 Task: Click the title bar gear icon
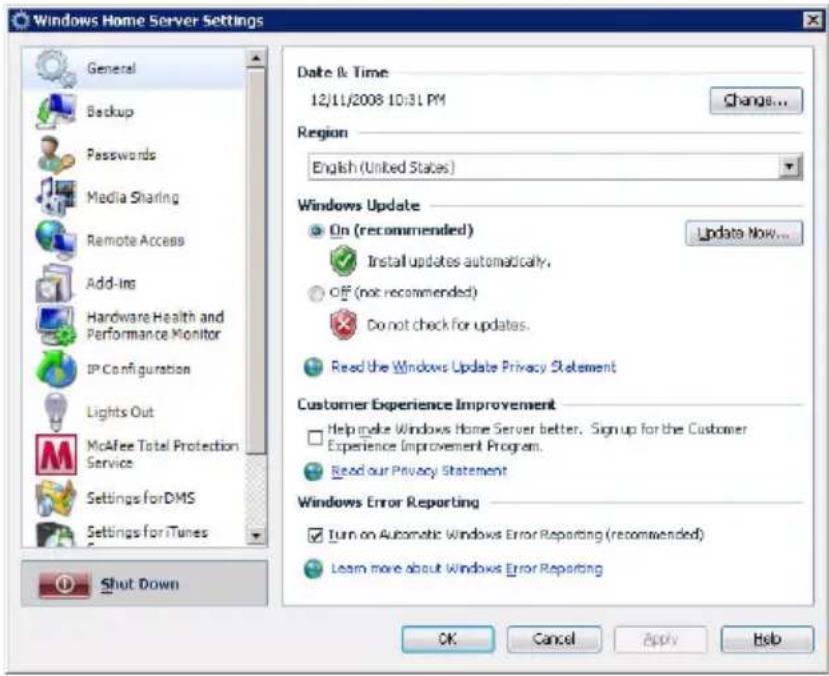click(20, 21)
